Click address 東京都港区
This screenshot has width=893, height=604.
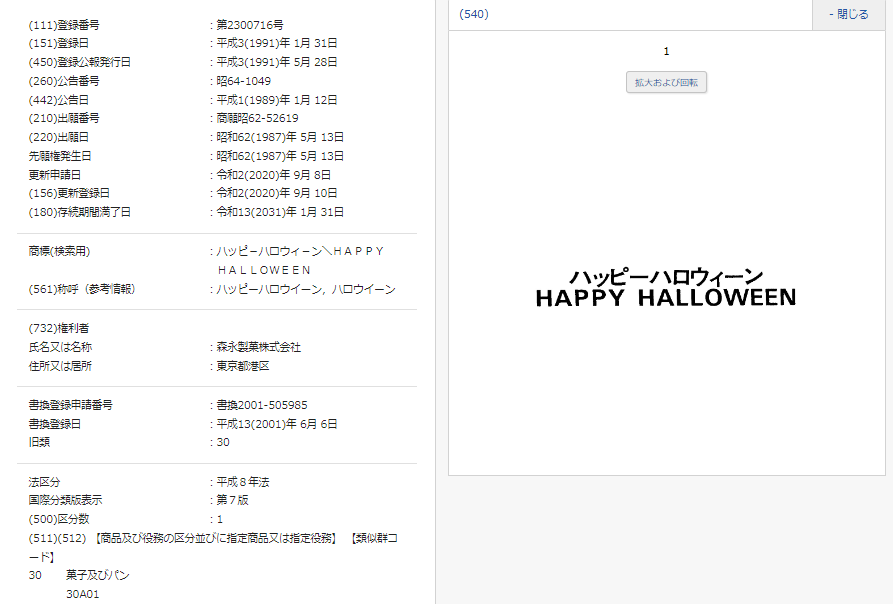[x=243, y=366]
